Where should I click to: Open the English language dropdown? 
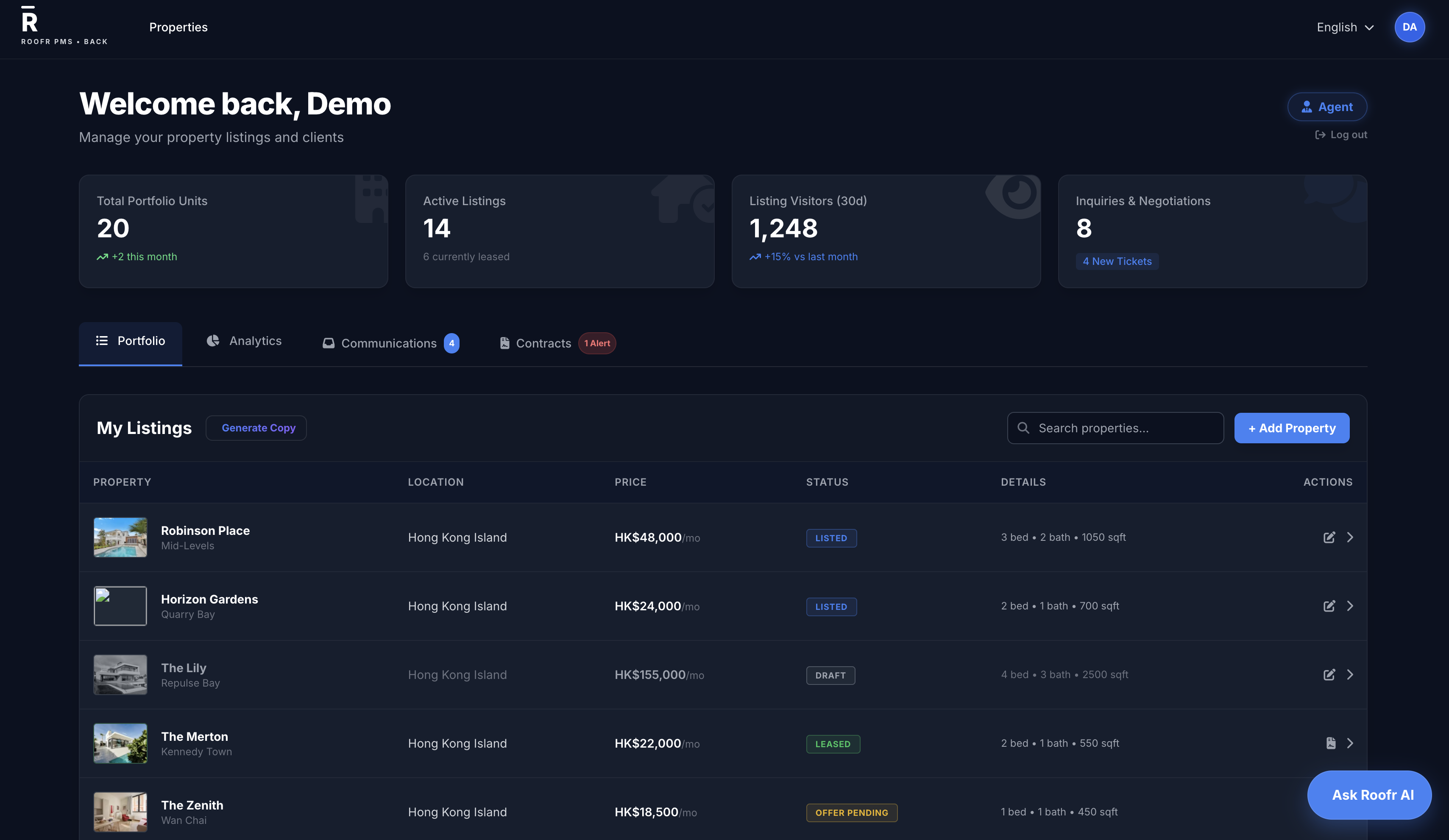coord(1344,27)
